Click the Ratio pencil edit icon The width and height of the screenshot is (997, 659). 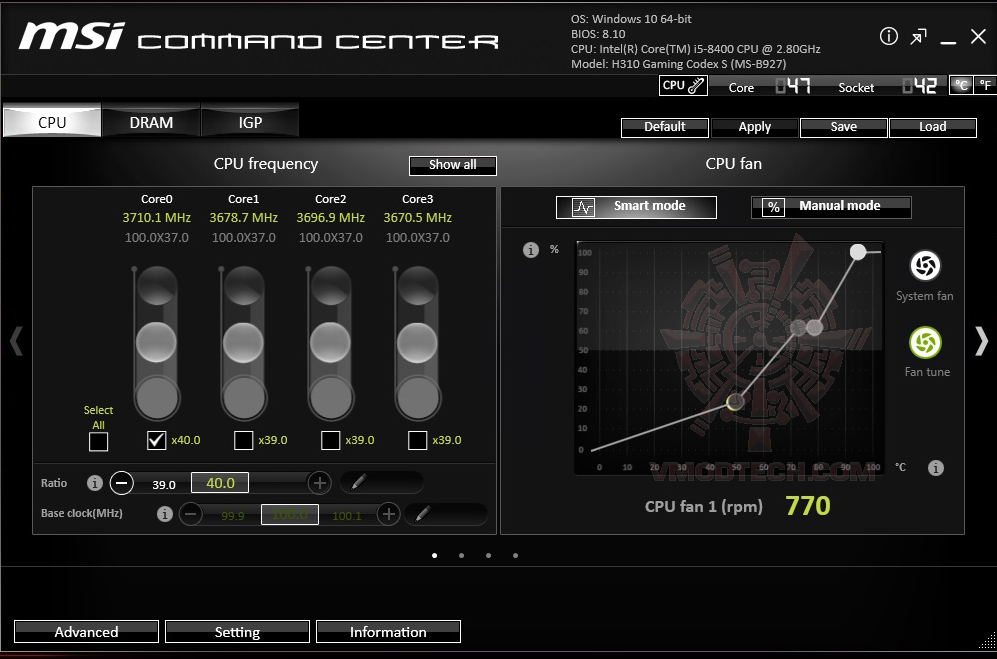pos(359,482)
